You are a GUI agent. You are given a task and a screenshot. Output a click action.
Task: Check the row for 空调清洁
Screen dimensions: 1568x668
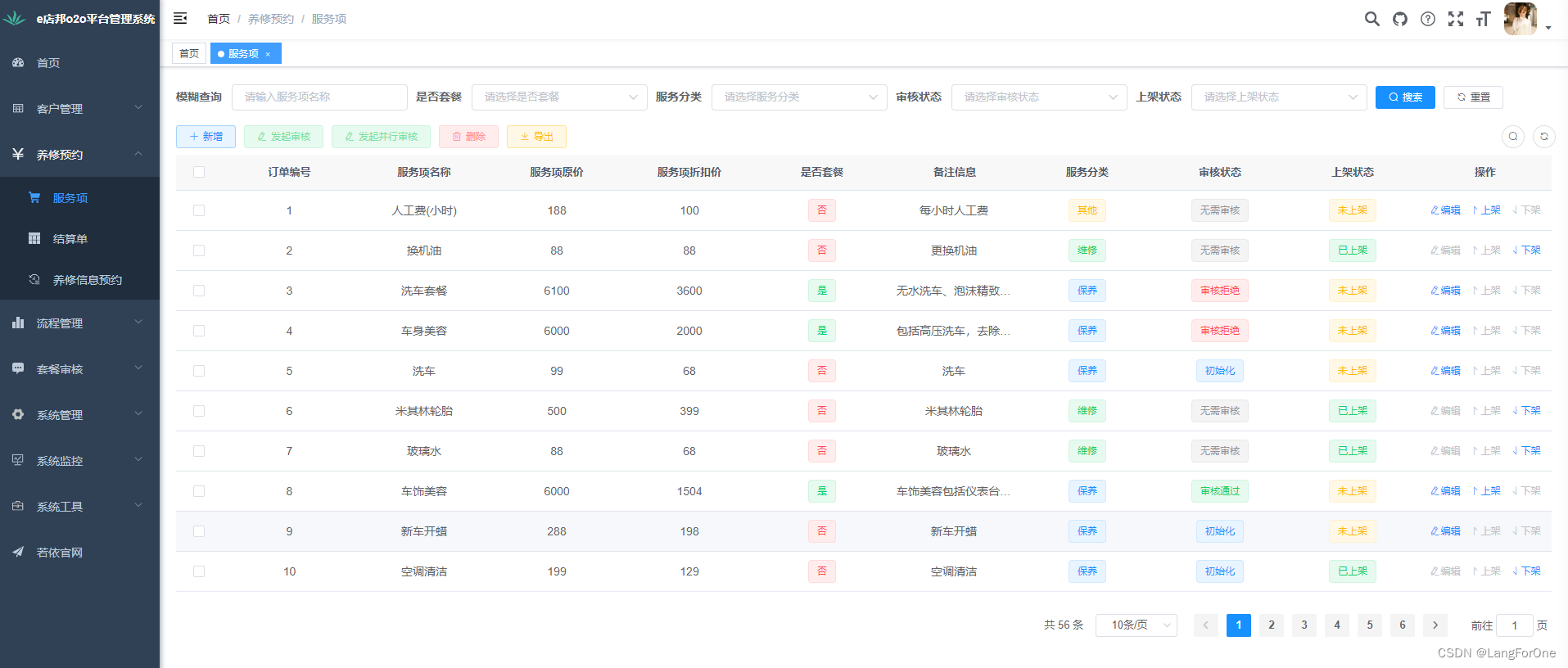coord(199,571)
